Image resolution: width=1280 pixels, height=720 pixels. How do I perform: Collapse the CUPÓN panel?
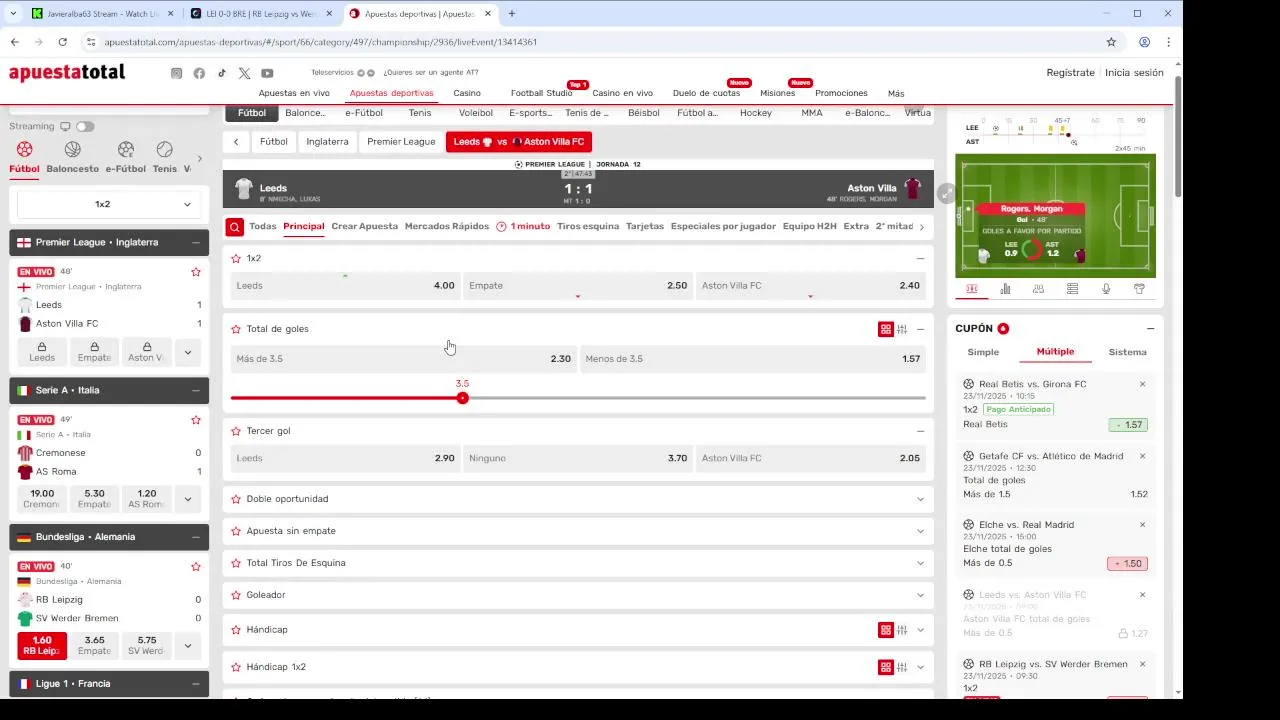coord(1150,329)
